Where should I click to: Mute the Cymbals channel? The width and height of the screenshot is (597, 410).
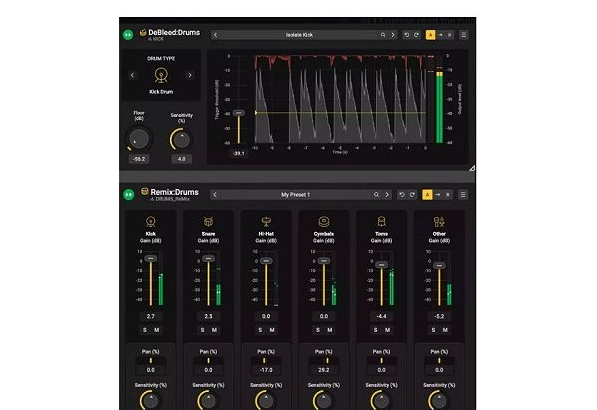coord(330,330)
